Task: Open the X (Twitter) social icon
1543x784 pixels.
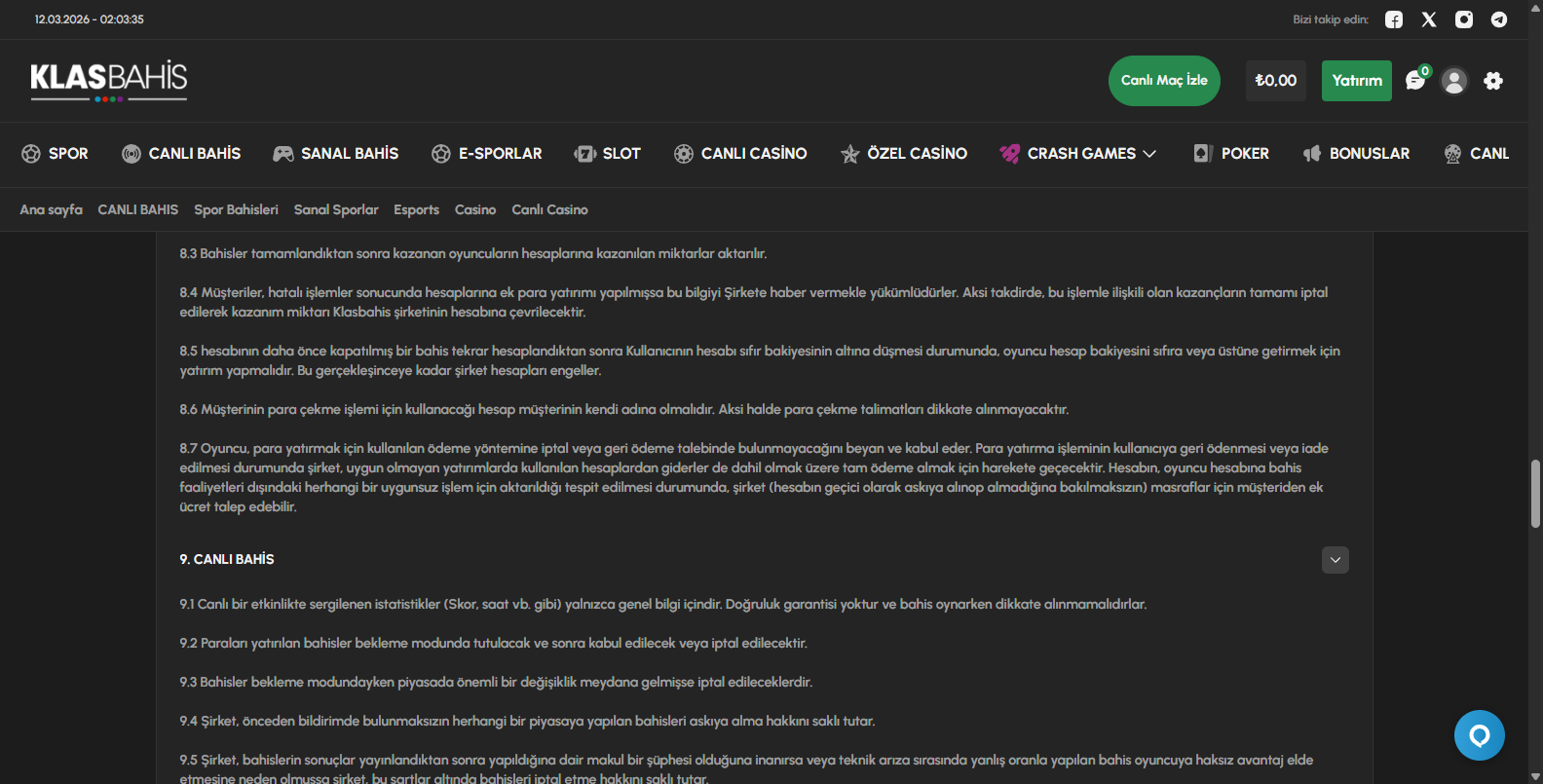Action: coord(1429,19)
